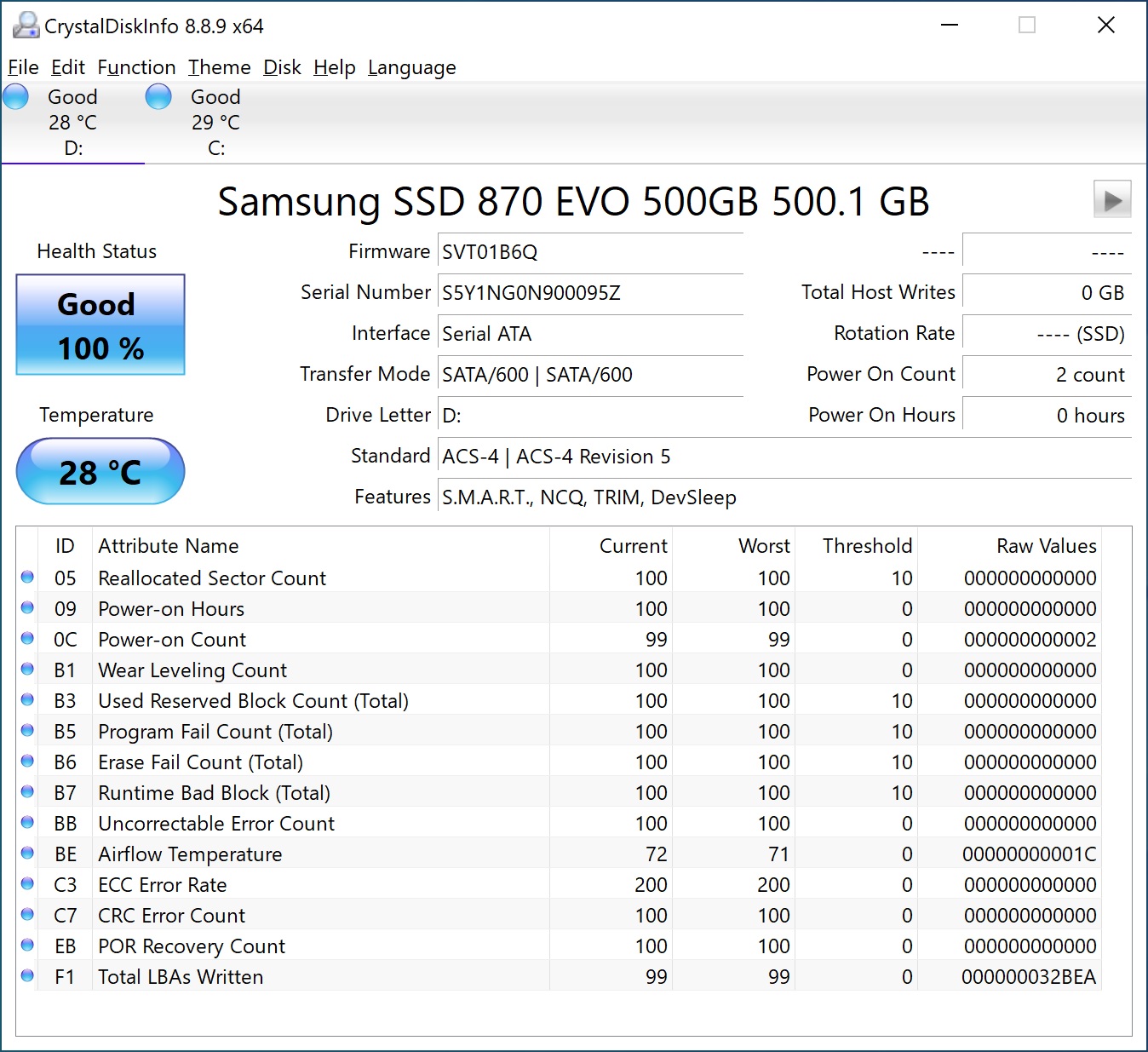Screen dimensions: 1148x1052
Task: Click the Current column header
Action: pos(634,546)
